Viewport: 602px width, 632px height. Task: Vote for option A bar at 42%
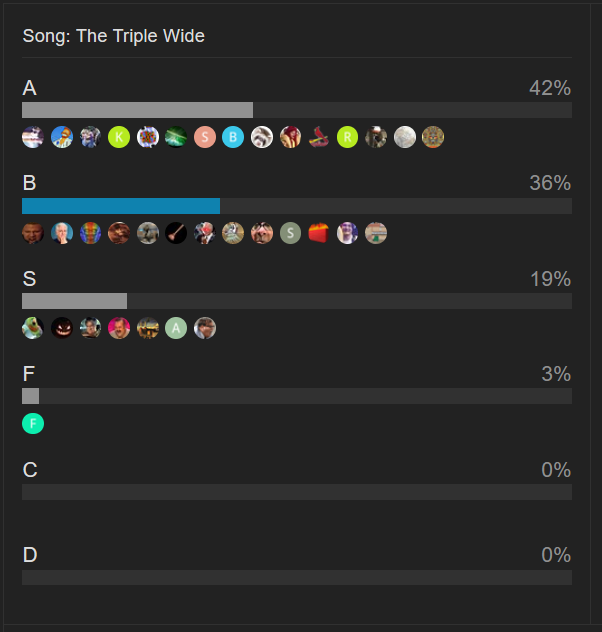(x=297, y=110)
